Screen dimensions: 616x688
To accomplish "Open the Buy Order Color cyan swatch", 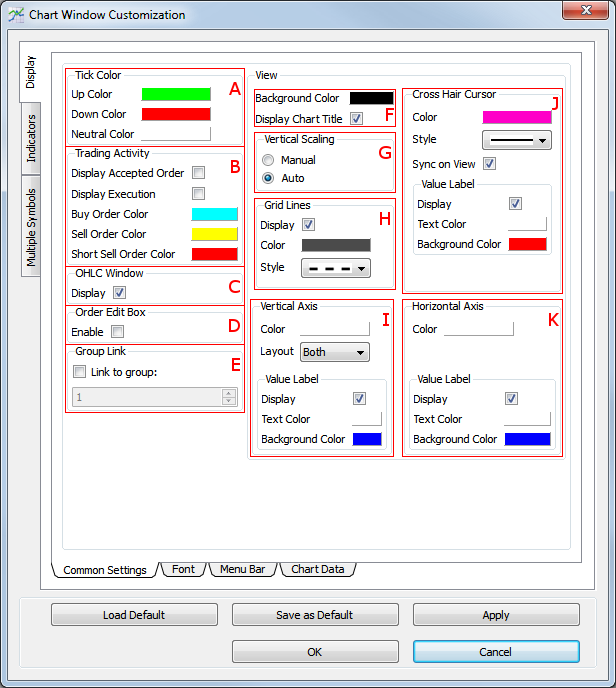I will coord(214,214).
